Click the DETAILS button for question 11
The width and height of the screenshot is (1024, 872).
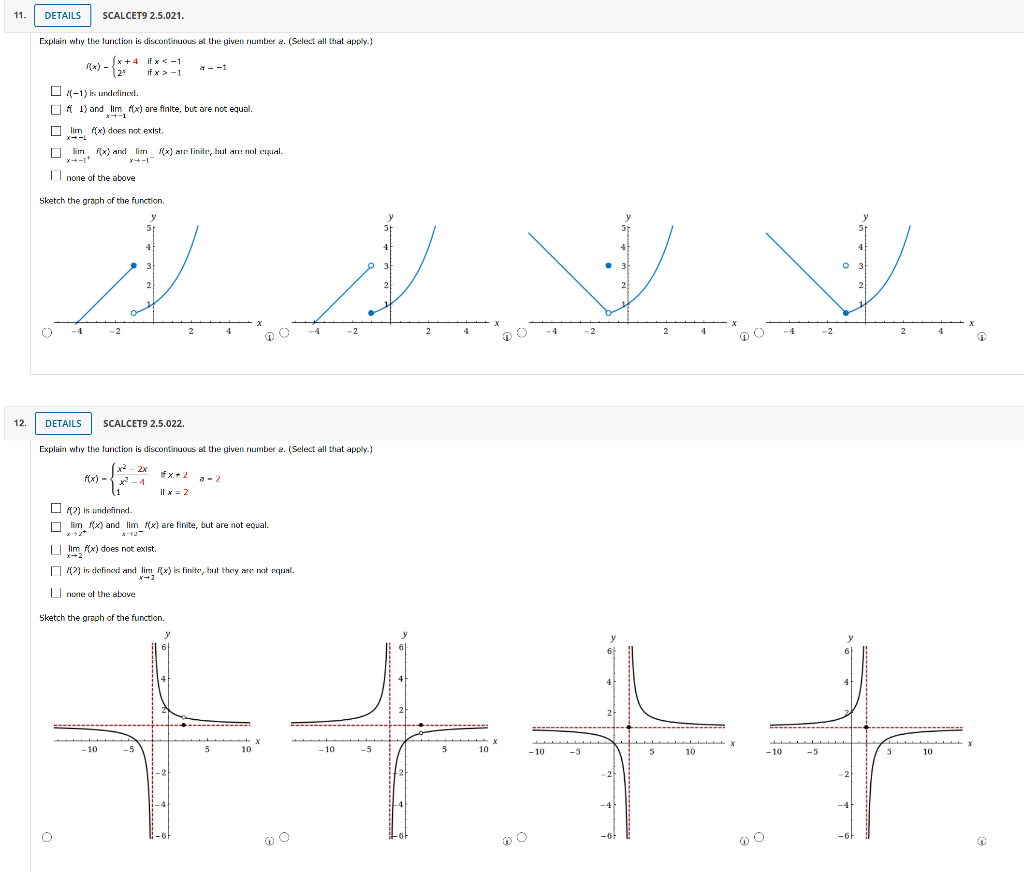coord(62,15)
